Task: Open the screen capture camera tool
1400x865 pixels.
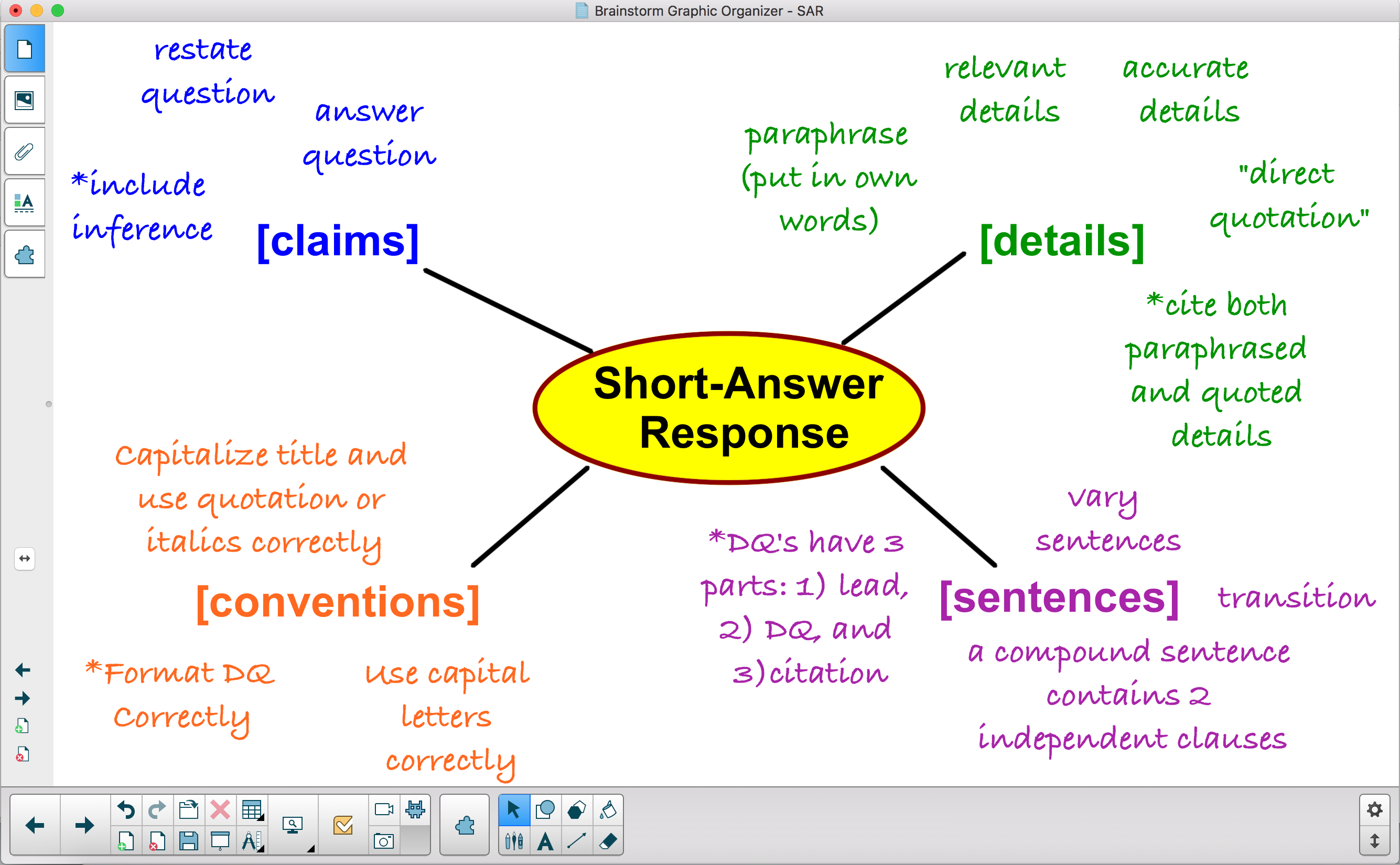Action: [x=383, y=840]
